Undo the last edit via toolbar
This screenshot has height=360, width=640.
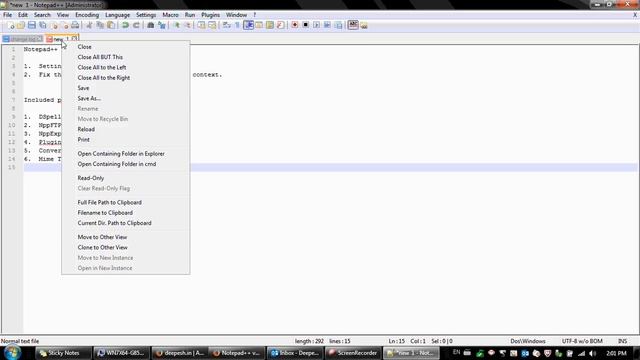(x=125, y=25)
